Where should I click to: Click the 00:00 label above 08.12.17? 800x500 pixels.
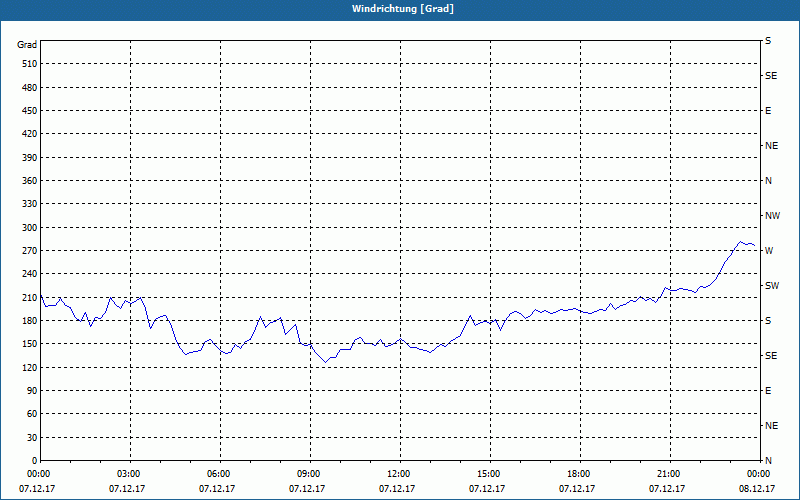(x=759, y=474)
